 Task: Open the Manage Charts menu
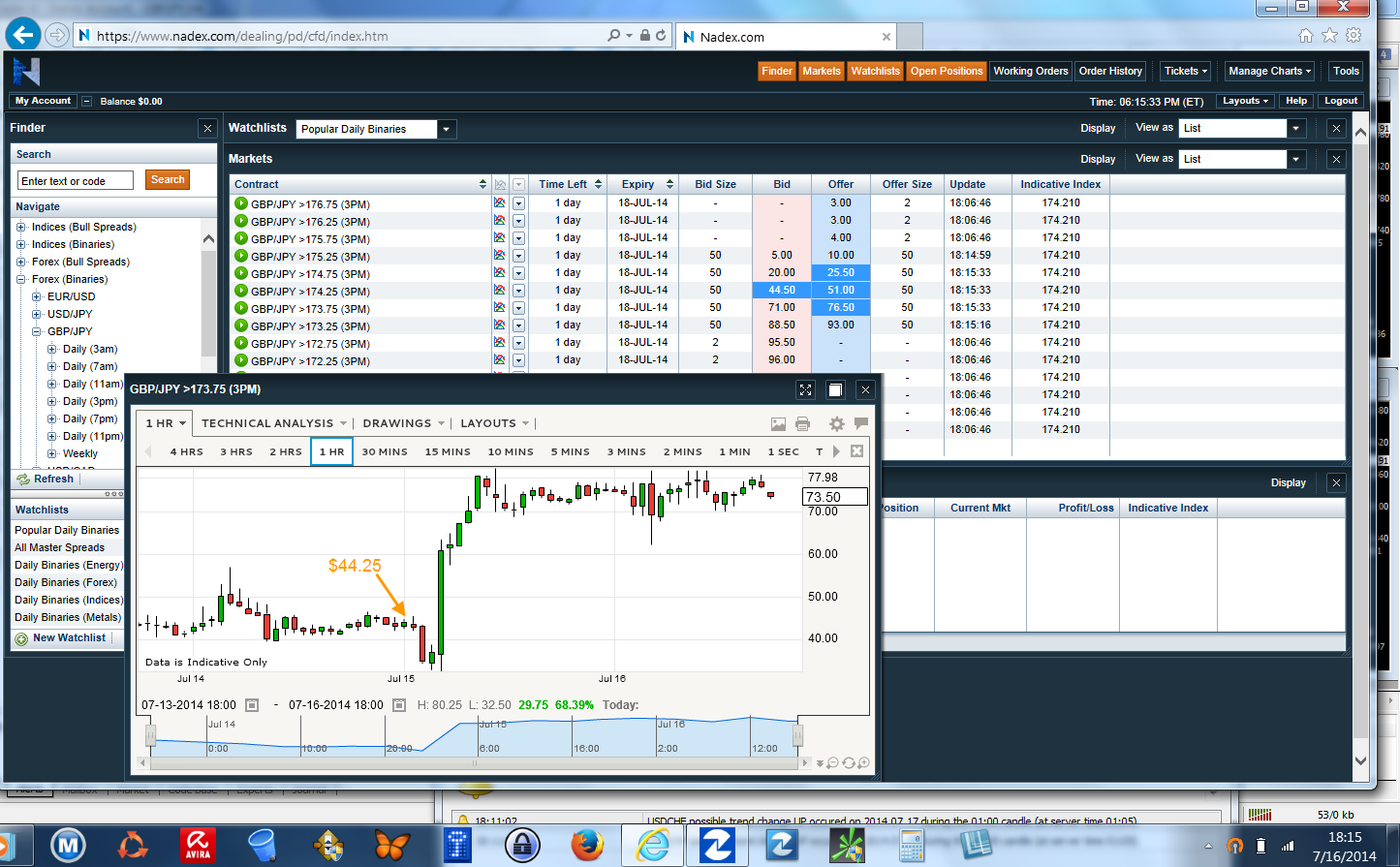1269,71
